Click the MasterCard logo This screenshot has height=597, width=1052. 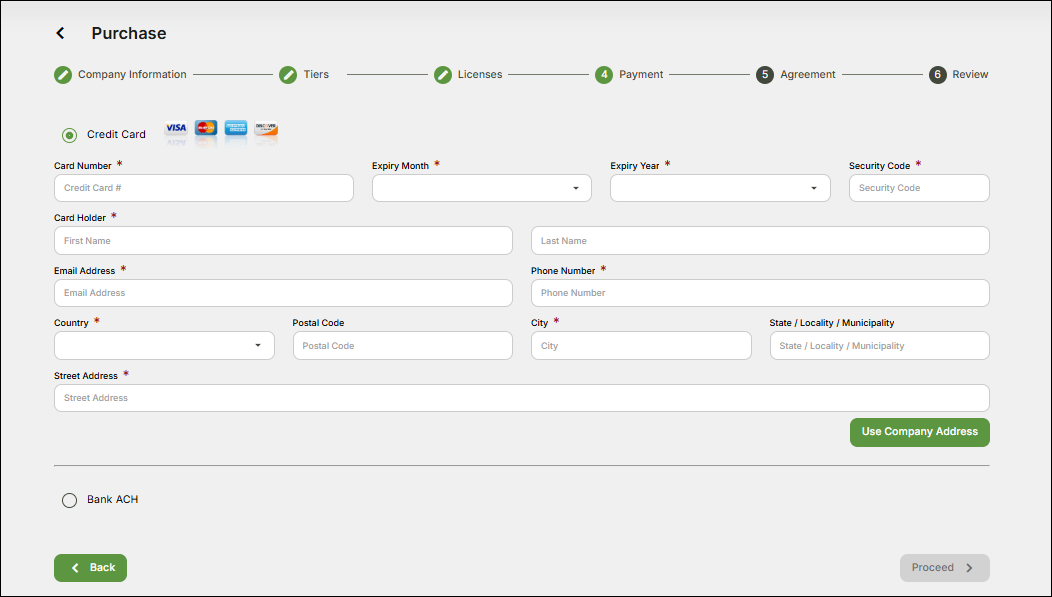206,128
